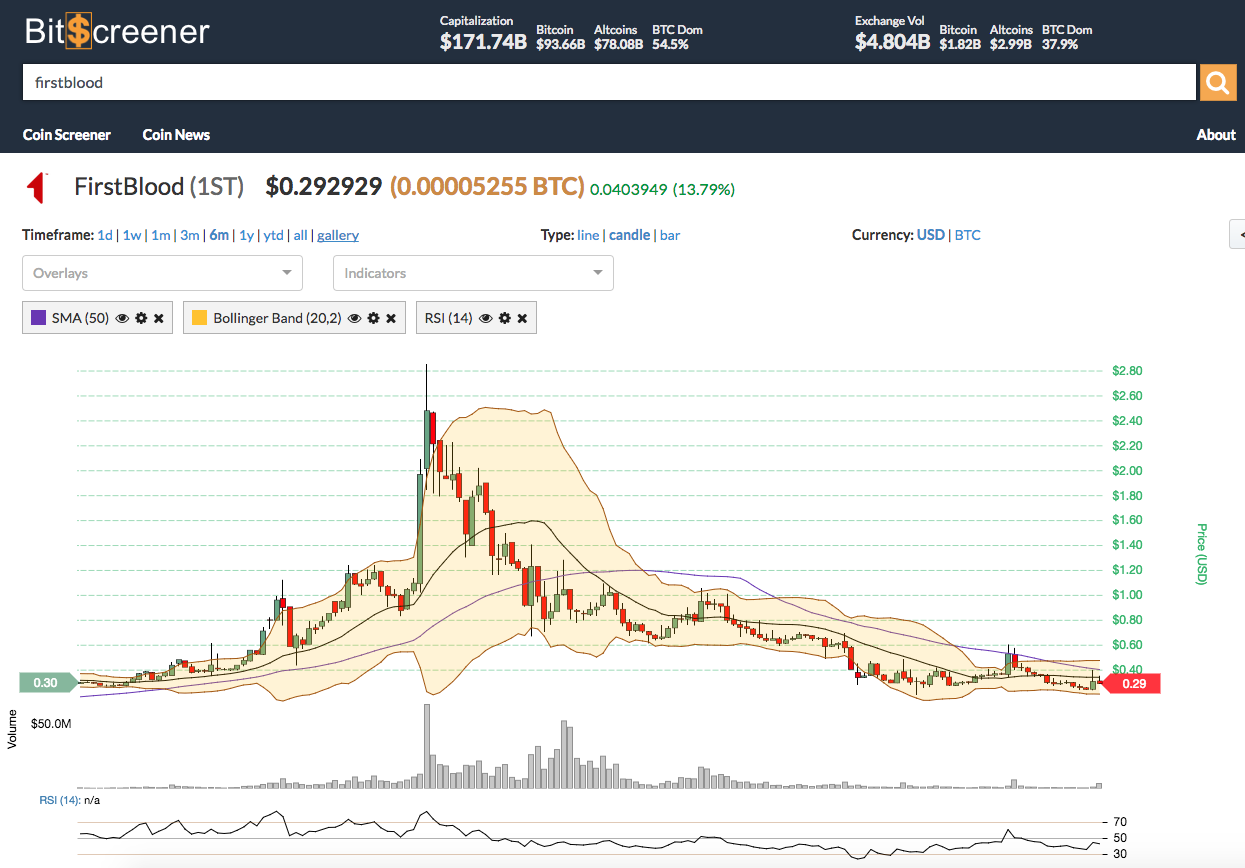1245x868 pixels.
Task: Click the BTC Dom 54.5% capitalization stat
Action: coord(677,37)
